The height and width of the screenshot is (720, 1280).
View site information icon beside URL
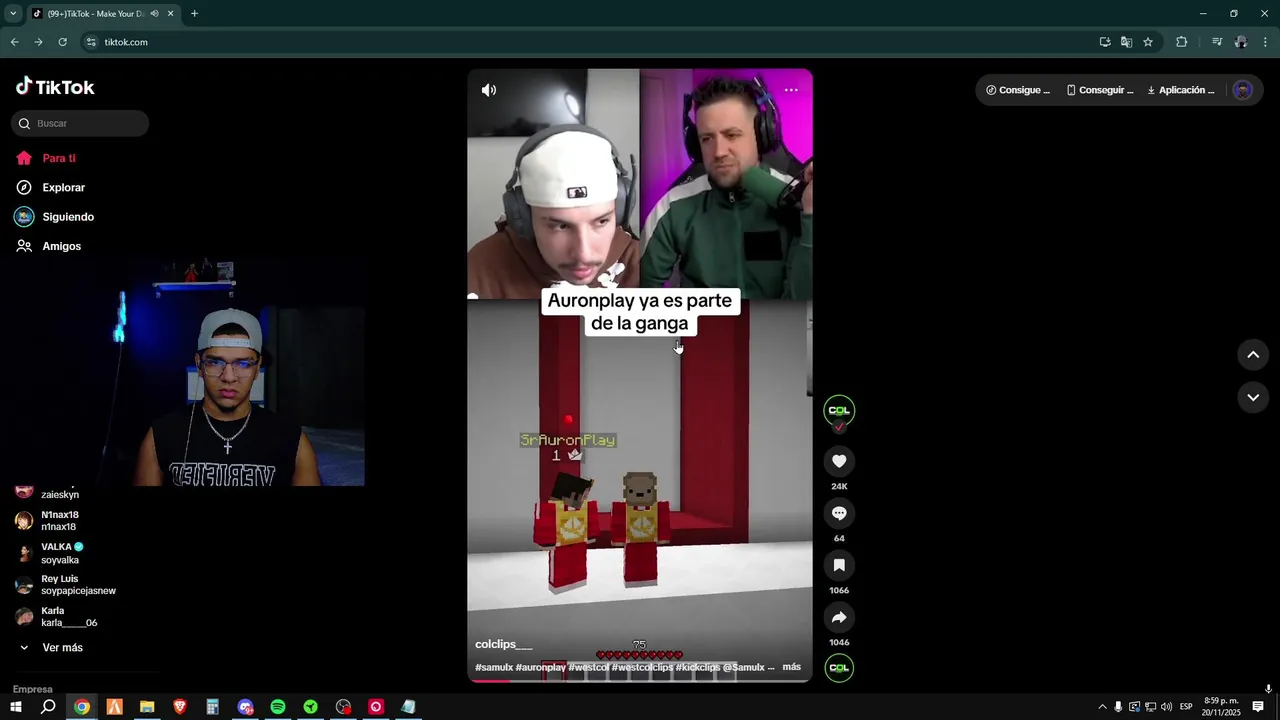[x=91, y=42]
